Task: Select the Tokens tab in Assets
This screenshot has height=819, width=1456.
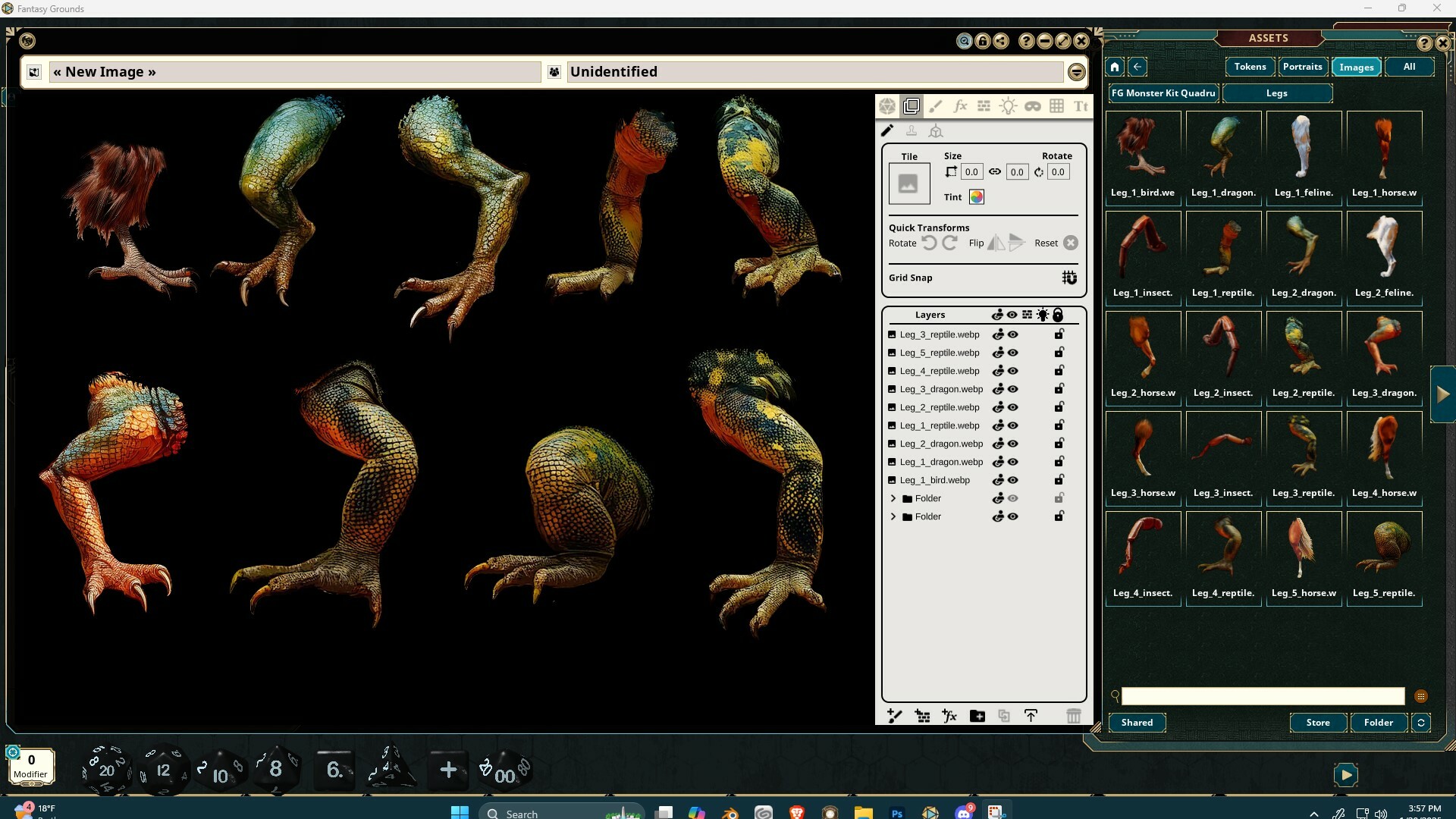Action: (x=1250, y=67)
